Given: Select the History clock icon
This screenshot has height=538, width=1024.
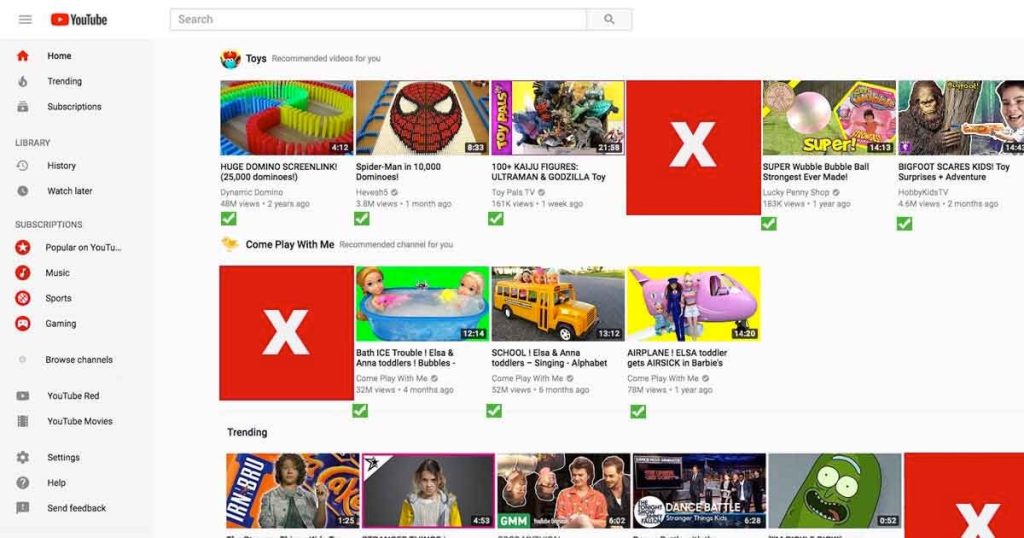Looking at the screenshot, I should point(23,166).
